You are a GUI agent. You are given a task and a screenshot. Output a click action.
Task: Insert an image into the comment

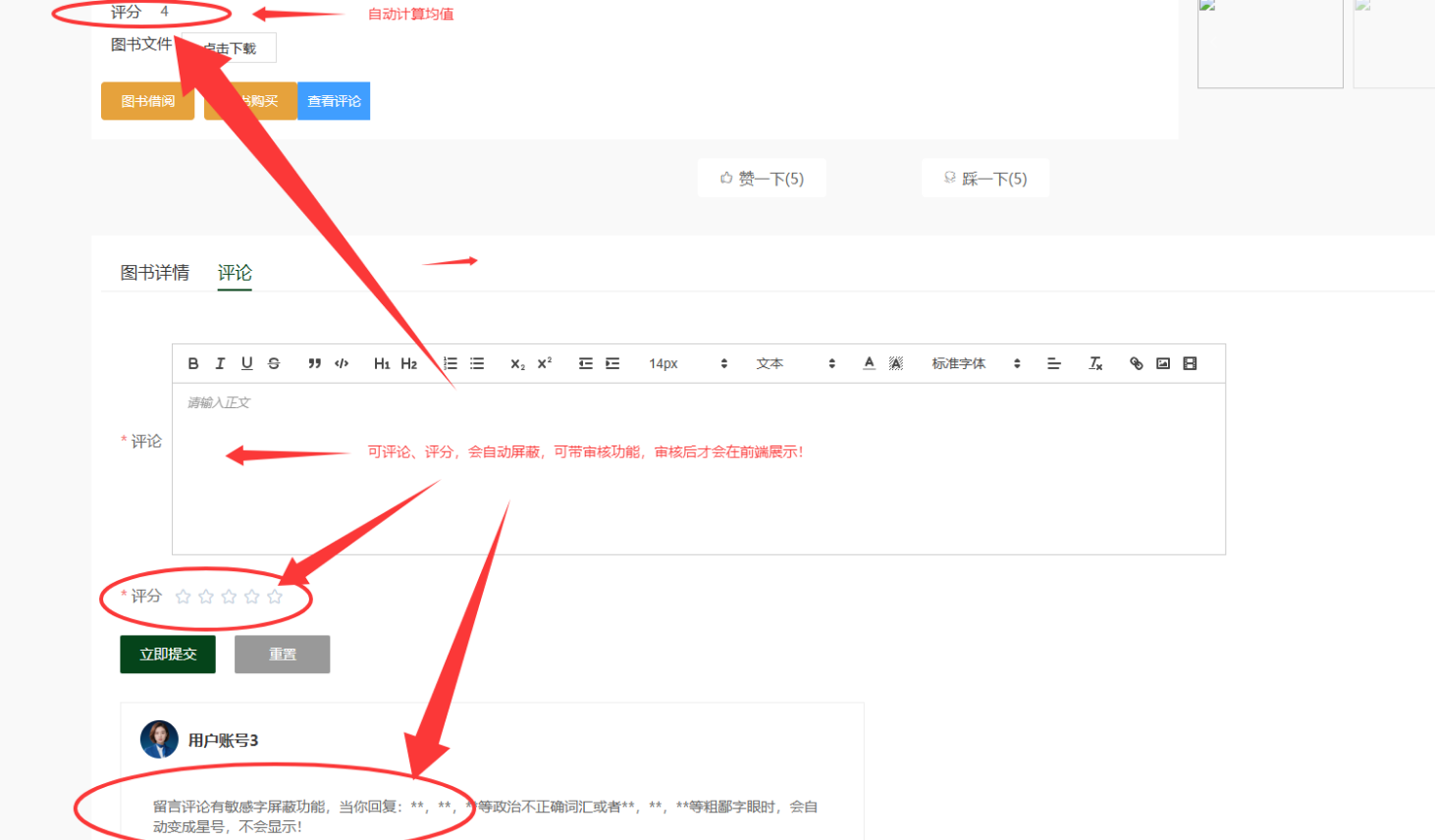[1163, 363]
